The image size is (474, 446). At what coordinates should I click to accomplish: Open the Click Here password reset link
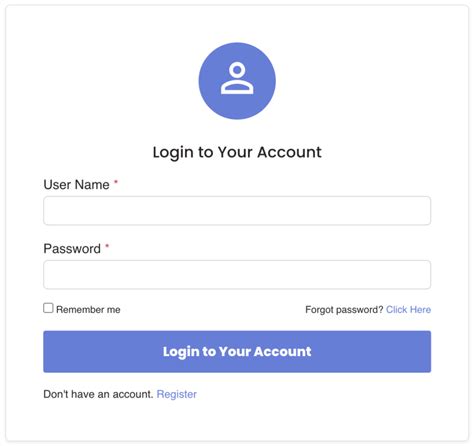tap(408, 310)
